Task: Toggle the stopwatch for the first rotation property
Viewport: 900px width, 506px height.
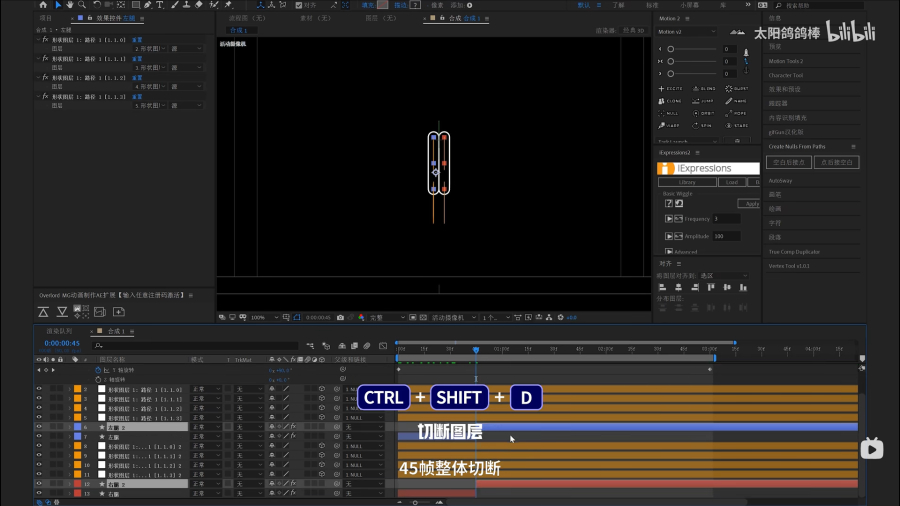Action: coord(98,370)
